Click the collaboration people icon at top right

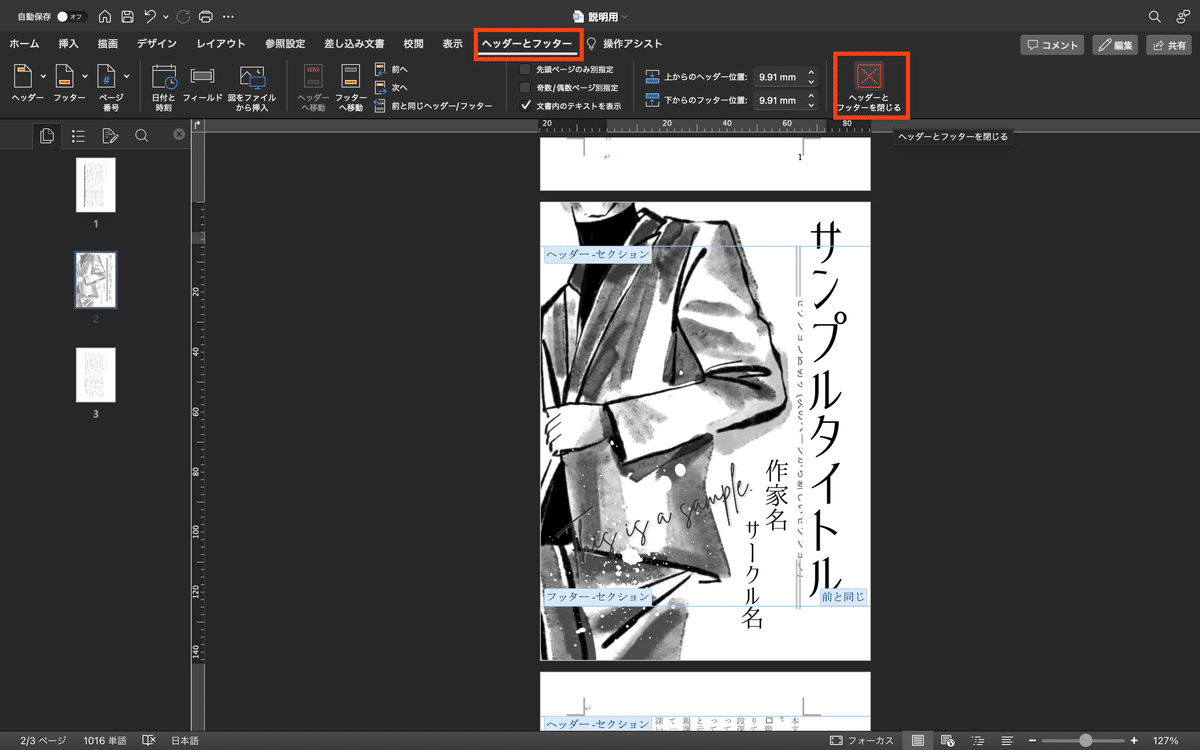coord(1183,17)
